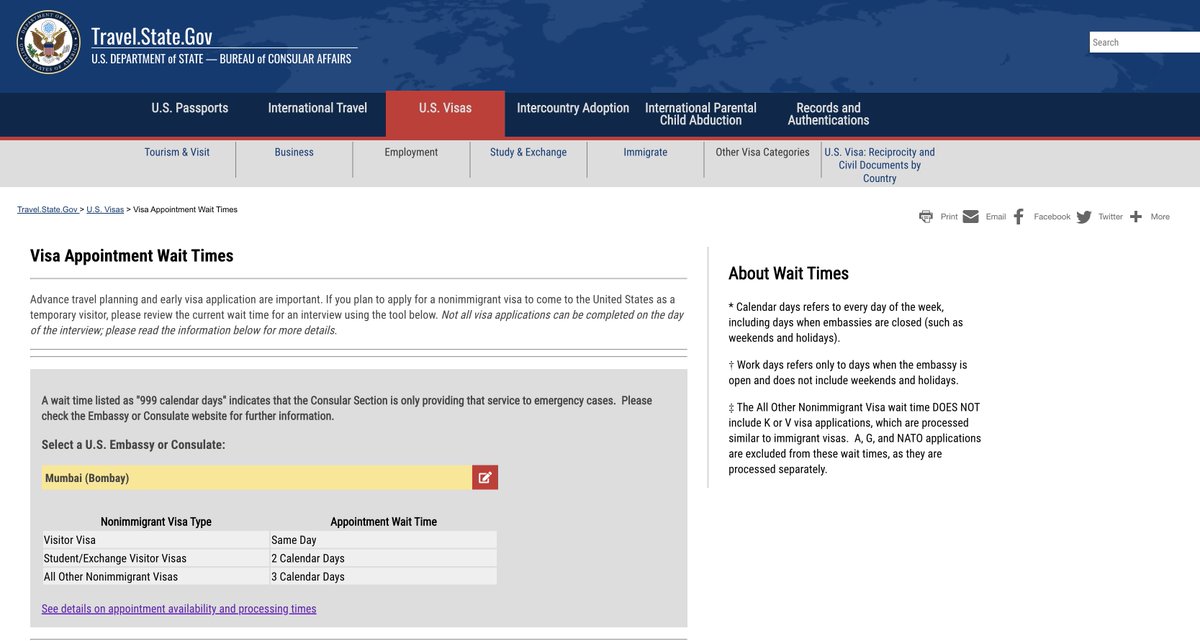
Task: Click the Visitor Visa table cell
Action: coord(156,540)
